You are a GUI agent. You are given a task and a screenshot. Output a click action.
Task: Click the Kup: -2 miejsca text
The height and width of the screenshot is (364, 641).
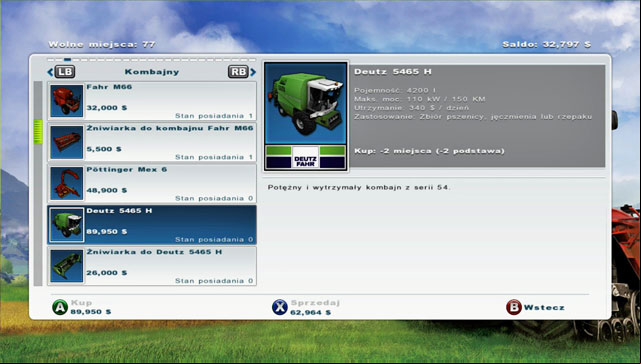click(429, 151)
